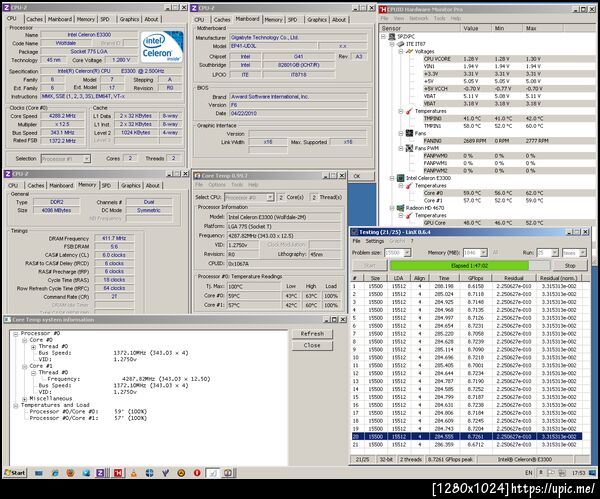Viewport: 600px width, 499px height.
Task: Click Z title icon of CPU-Z Memory window
Action: tap(7, 174)
